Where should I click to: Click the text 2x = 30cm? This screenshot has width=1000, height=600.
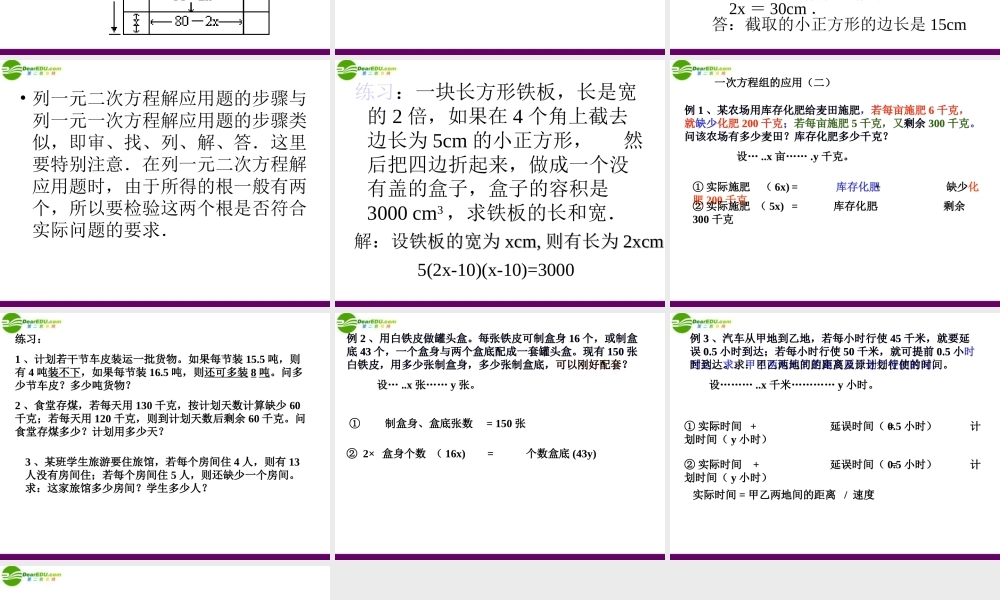(772, 8)
